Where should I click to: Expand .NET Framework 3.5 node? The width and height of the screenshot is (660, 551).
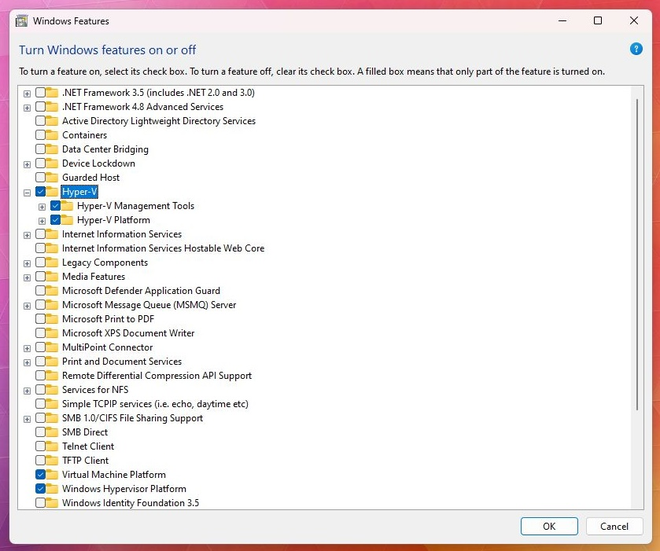pos(27,93)
